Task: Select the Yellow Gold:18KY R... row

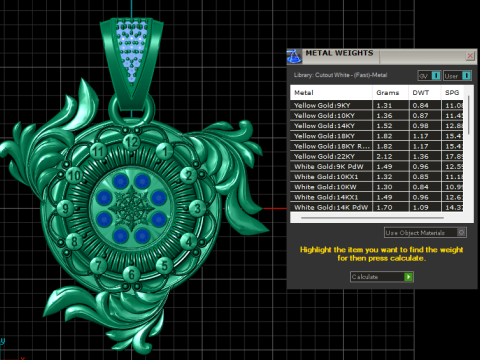Action: tap(377, 146)
